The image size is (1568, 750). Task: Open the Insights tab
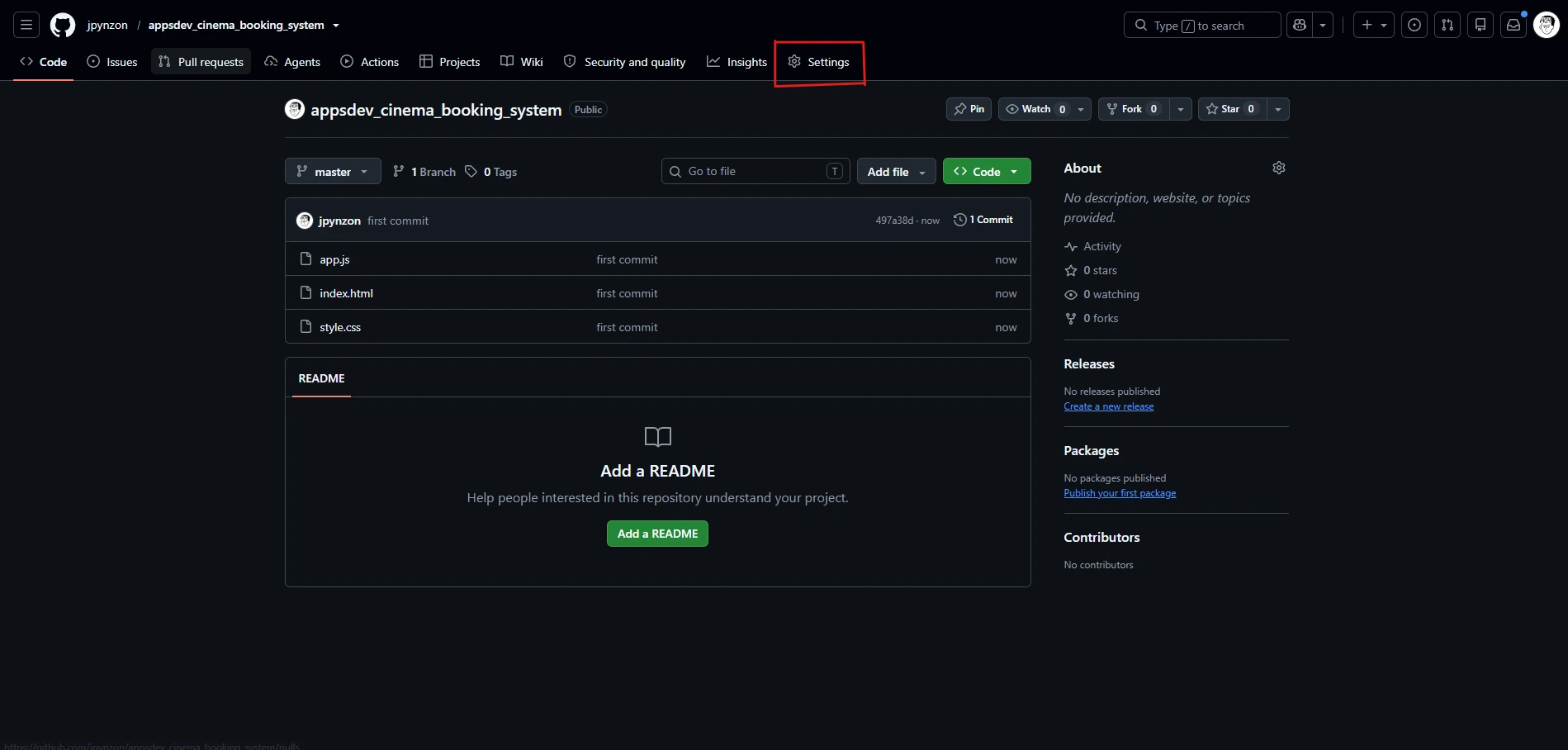[737, 62]
